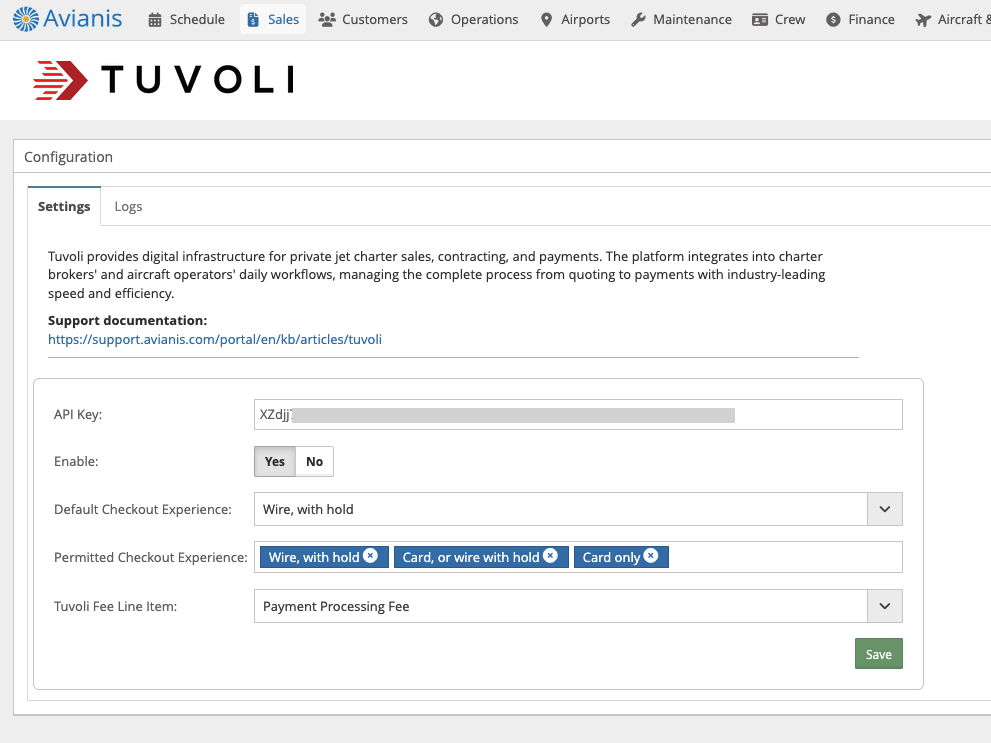Click the 'Payment Processing Fee' selection field
Image resolution: width=991 pixels, height=743 pixels.
[x=561, y=607]
